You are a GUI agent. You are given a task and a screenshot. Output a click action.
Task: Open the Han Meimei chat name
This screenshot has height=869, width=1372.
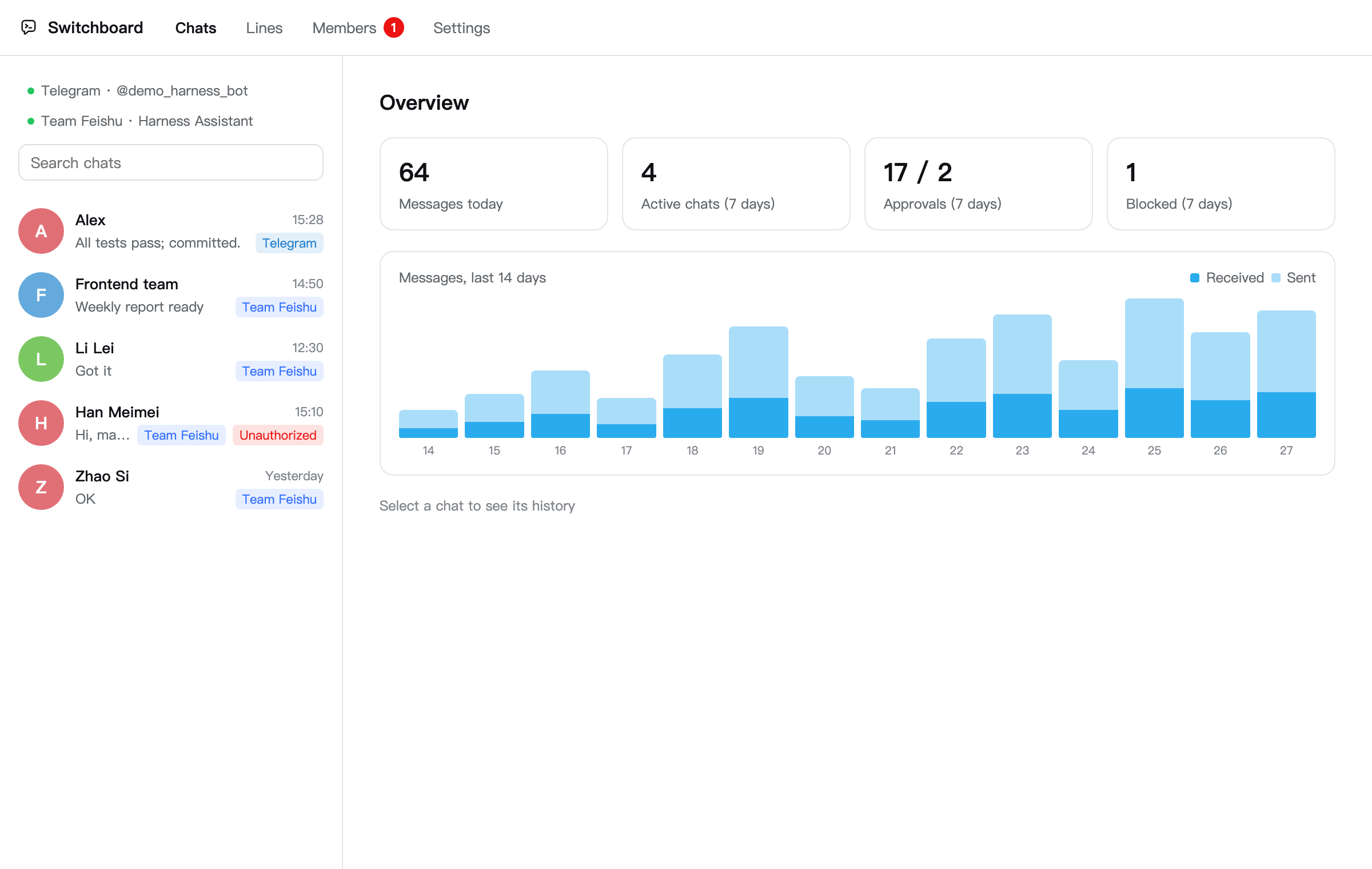[117, 412]
